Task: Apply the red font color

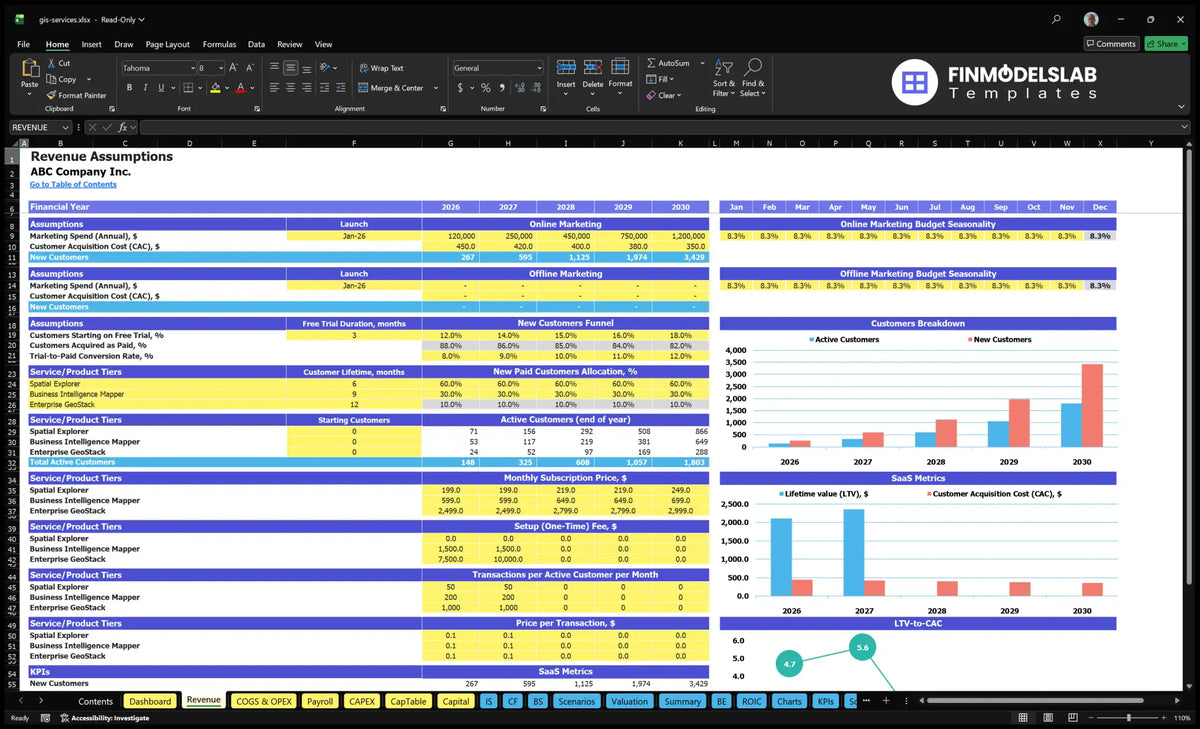Action: pyautogui.click(x=240, y=88)
